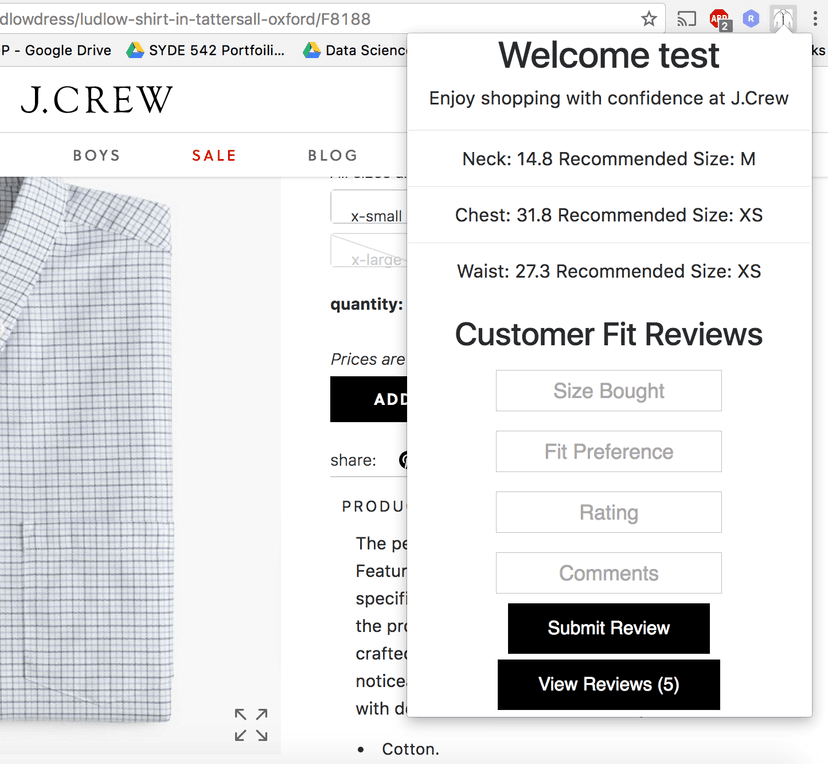Open the SALE navigation menu
828x764 pixels.
pos(214,155)
